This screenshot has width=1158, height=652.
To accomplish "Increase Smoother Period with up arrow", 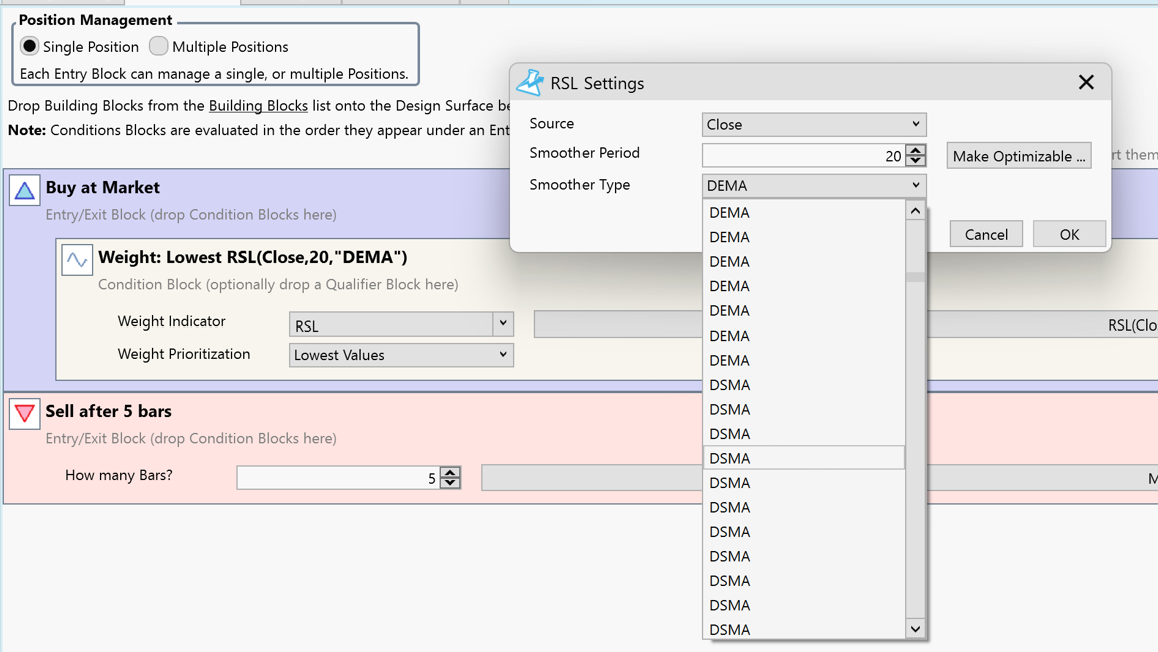I will 915,149.
